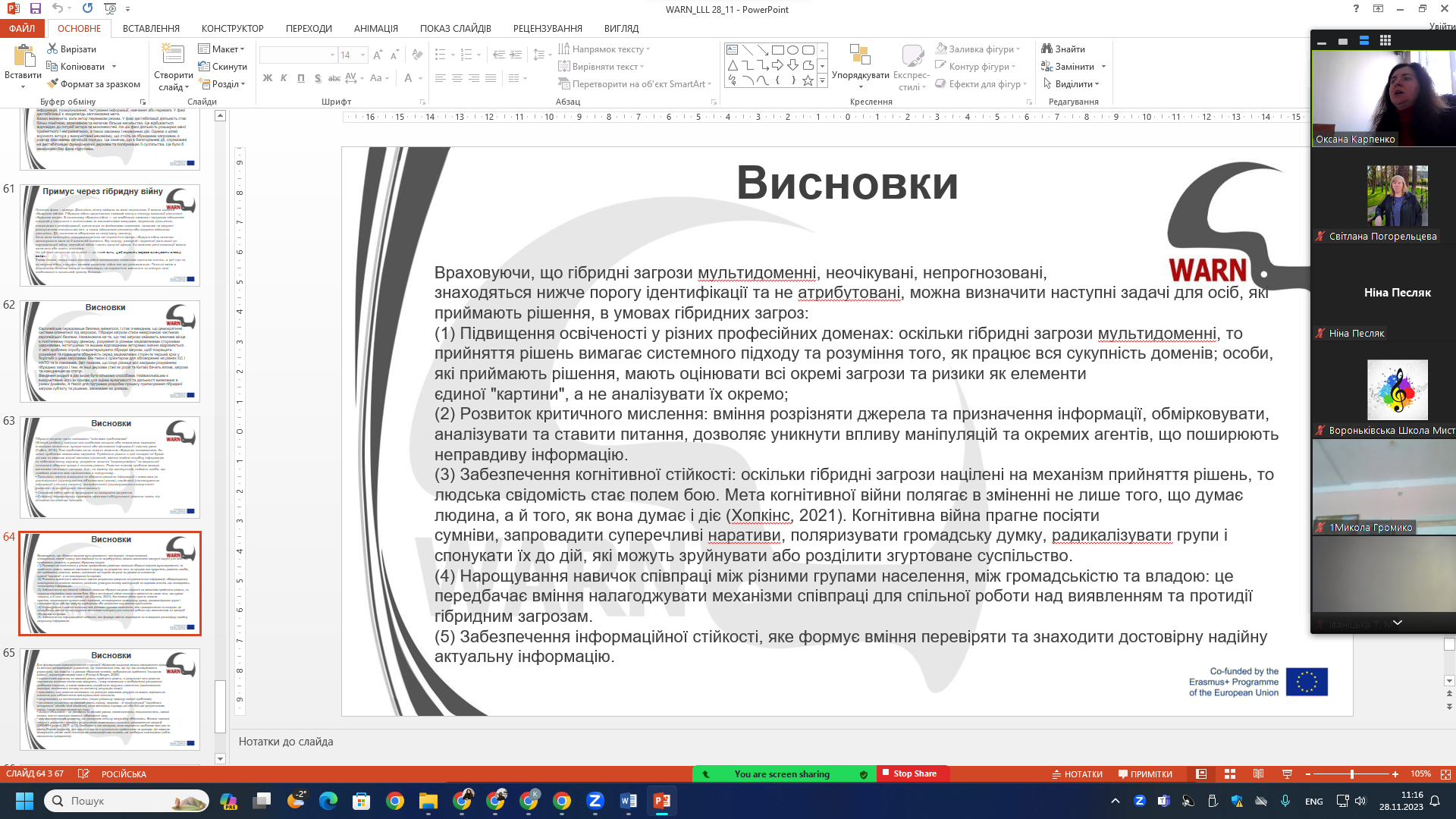Select the rectangle shape in Shapes gallery
Viewport: 1456px width, 819px height.
coord(777,49)
